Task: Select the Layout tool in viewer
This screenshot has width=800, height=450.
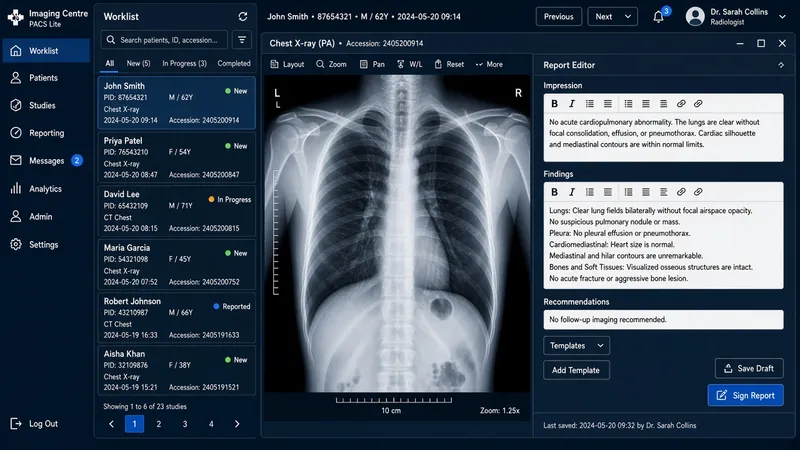Action: (x=287, y=64)
